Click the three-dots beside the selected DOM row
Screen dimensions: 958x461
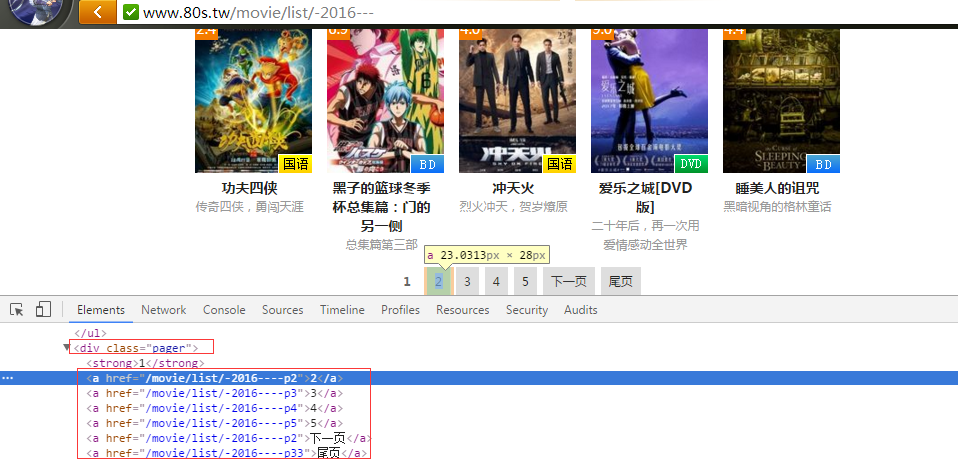point(7,378)
